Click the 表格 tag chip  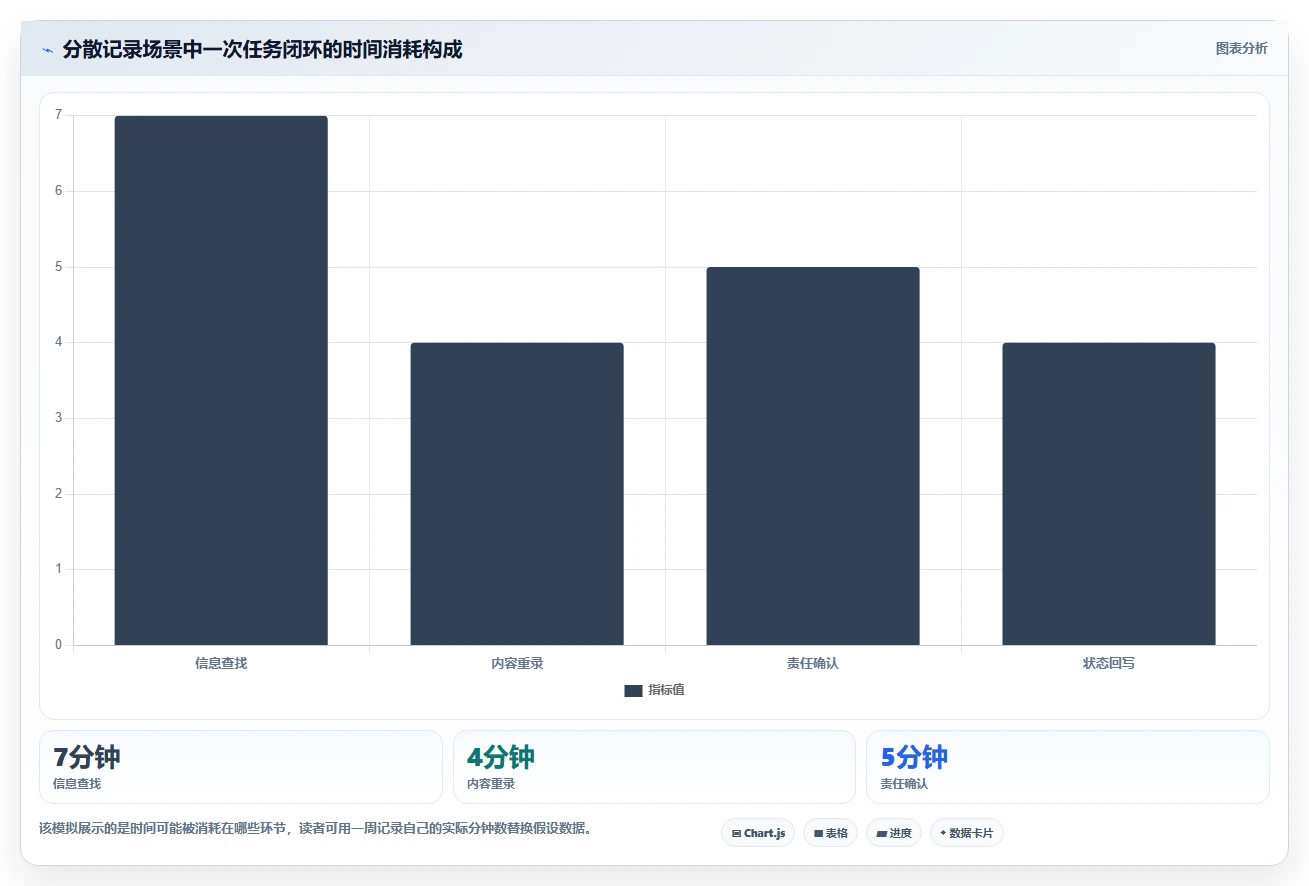pyautogui.click(x=830, y=833)
